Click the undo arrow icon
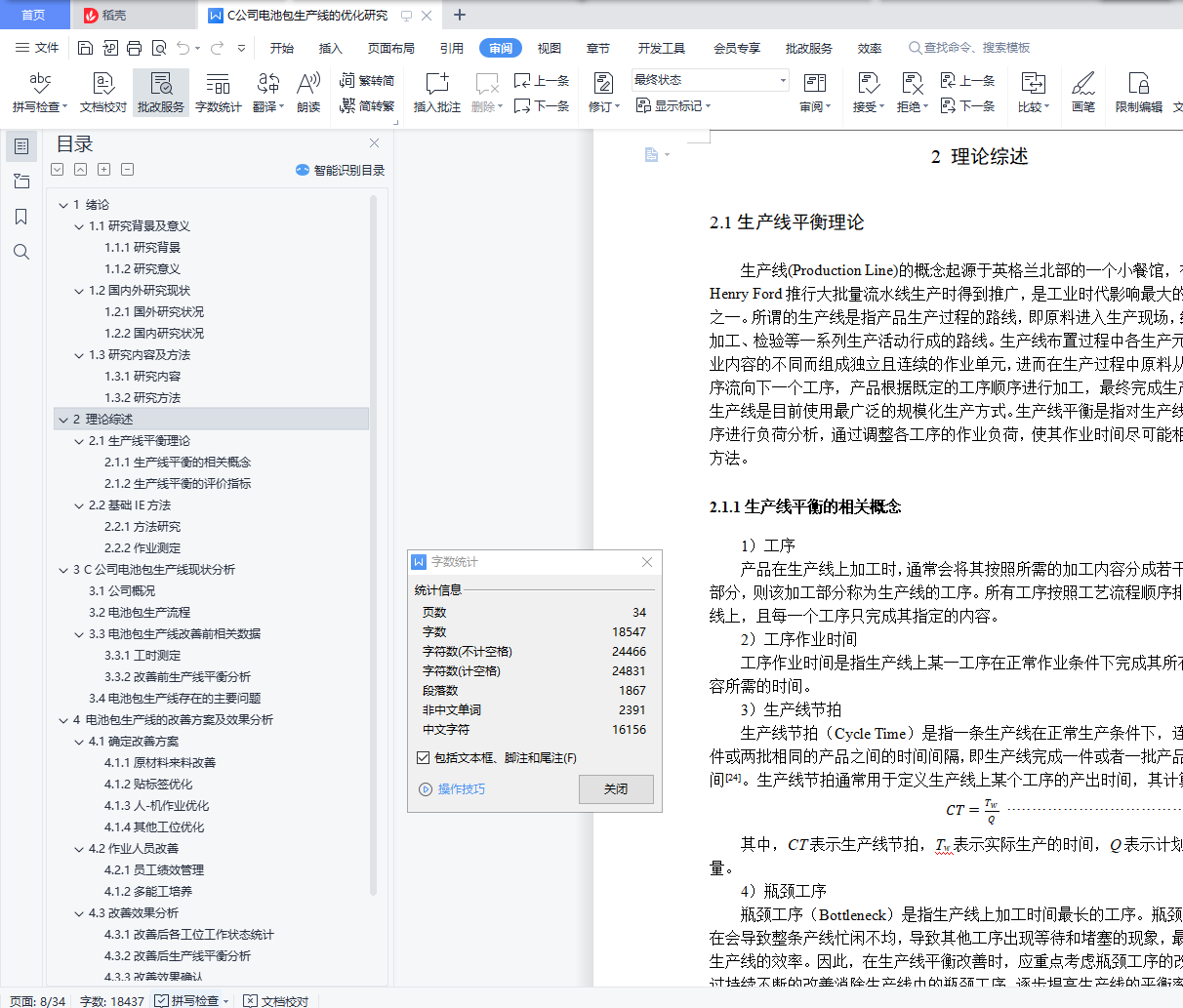Image resolution: width=1183 pixels, height=1008 pixels. click(183, 48)
